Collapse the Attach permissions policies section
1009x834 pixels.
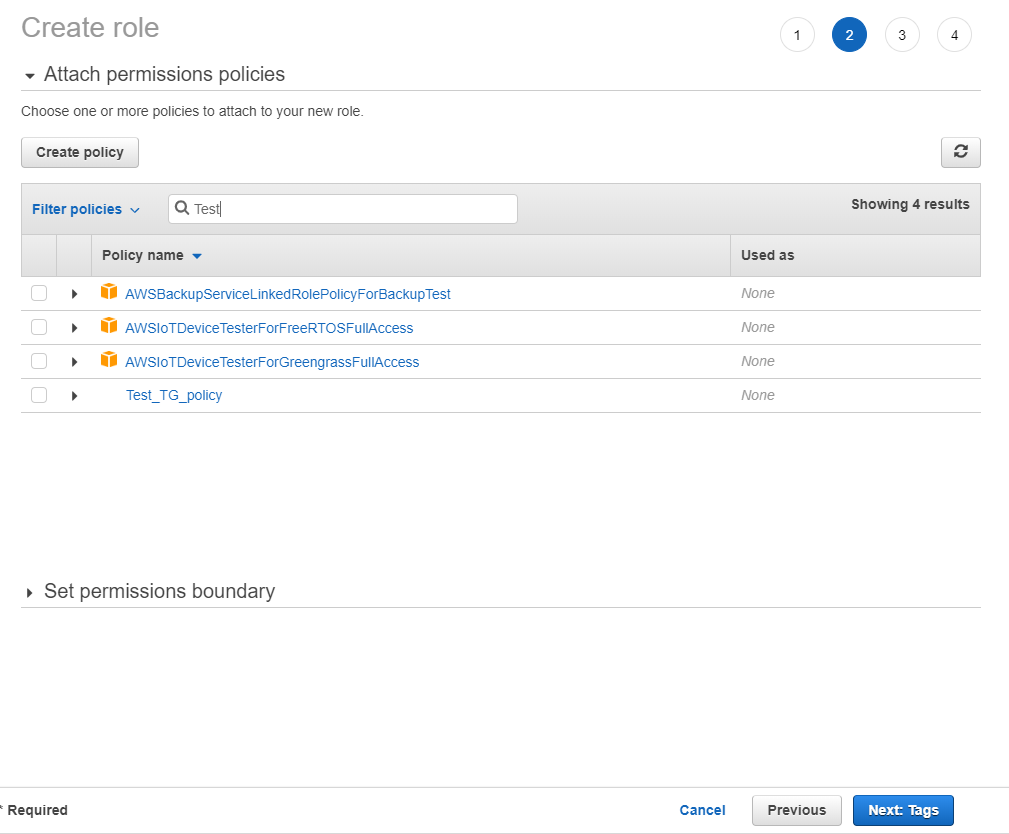(x=30, y=76)
